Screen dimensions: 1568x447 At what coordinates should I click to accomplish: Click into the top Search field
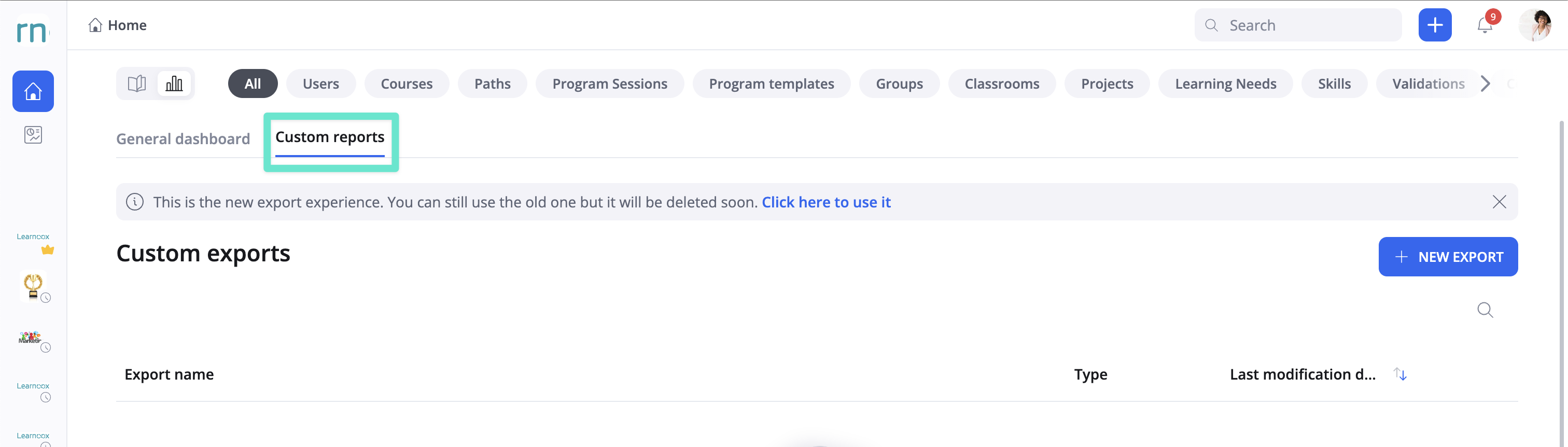coord(1298,25)
